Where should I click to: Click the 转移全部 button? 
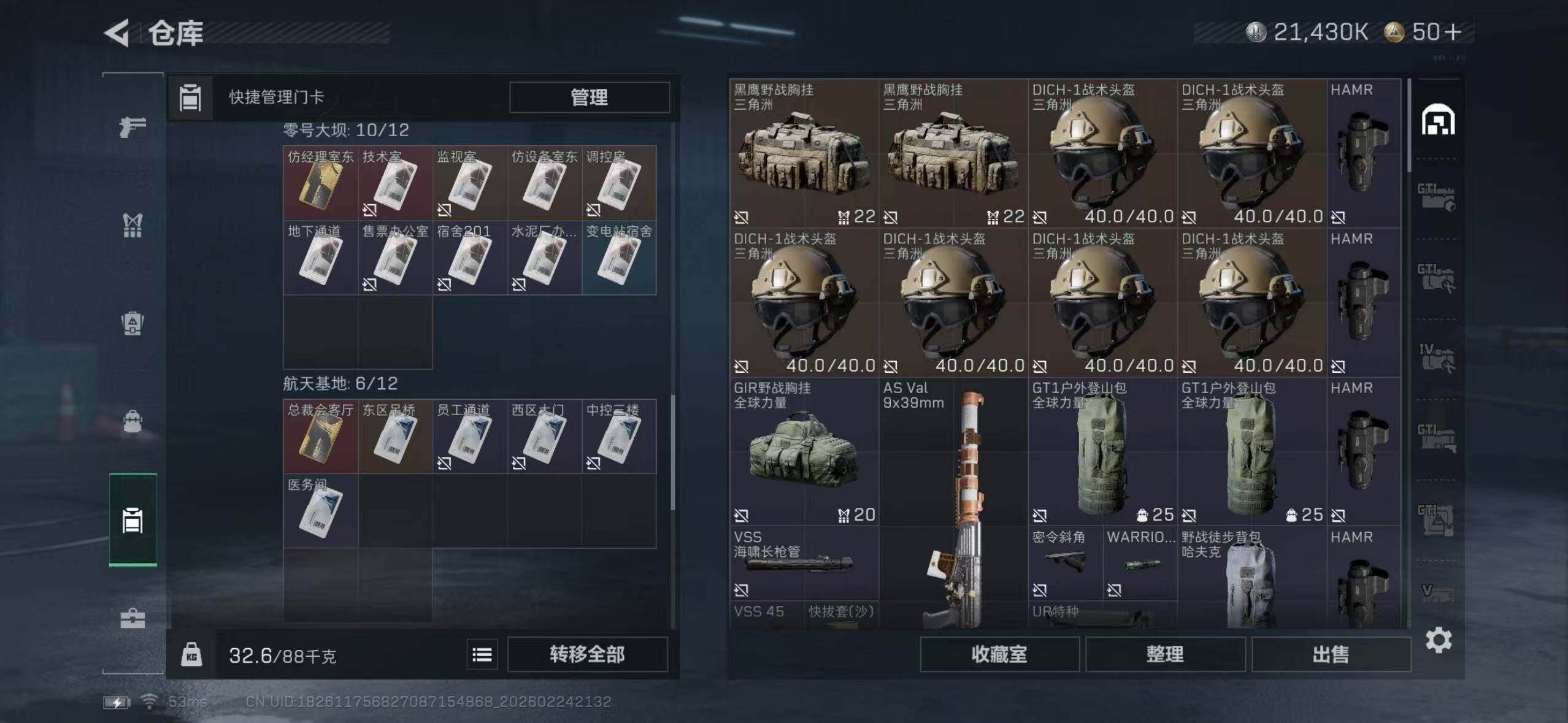[587, 655]
